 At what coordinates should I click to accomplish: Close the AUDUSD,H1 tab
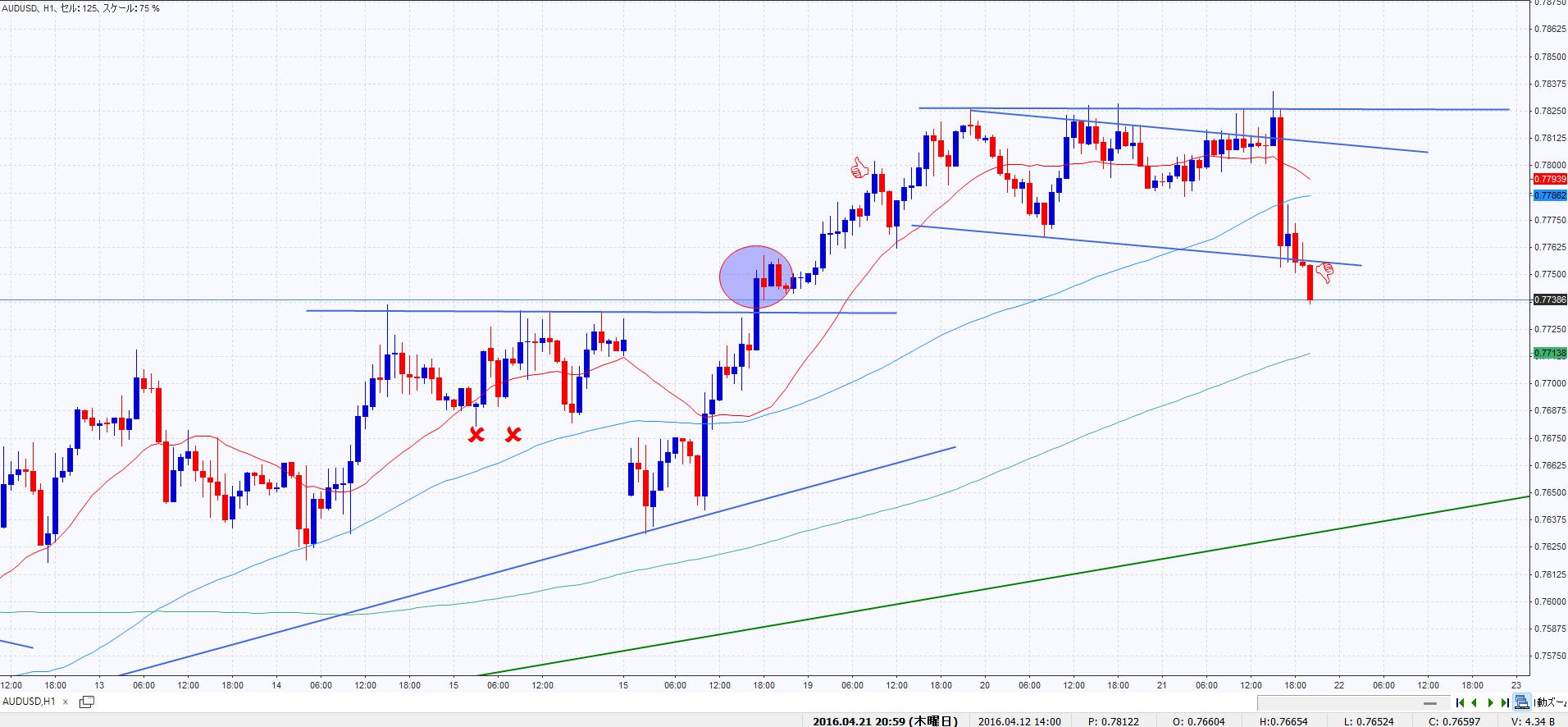click(x=66, y=702)
